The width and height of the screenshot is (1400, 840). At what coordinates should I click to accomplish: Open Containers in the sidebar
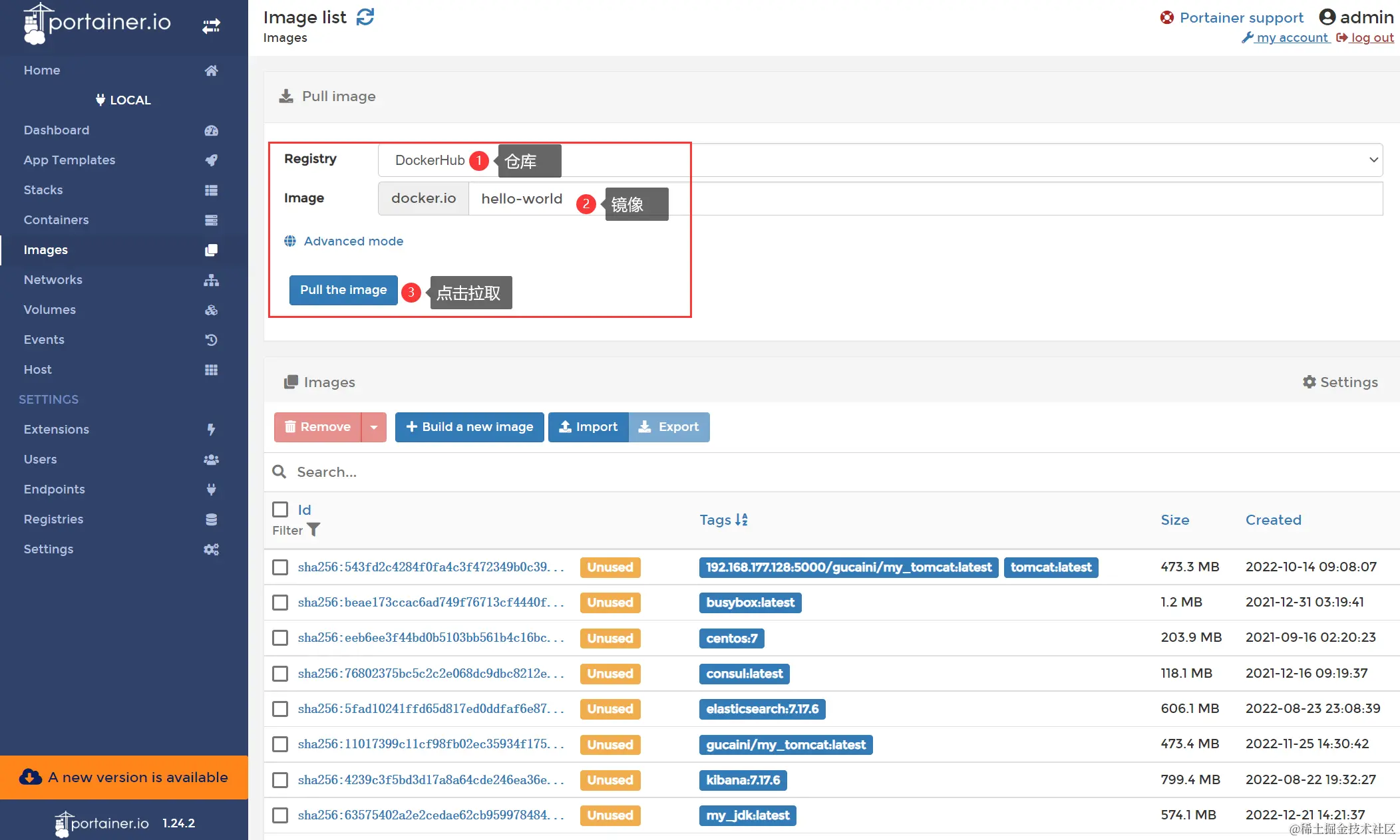click(x=56, y=220)
